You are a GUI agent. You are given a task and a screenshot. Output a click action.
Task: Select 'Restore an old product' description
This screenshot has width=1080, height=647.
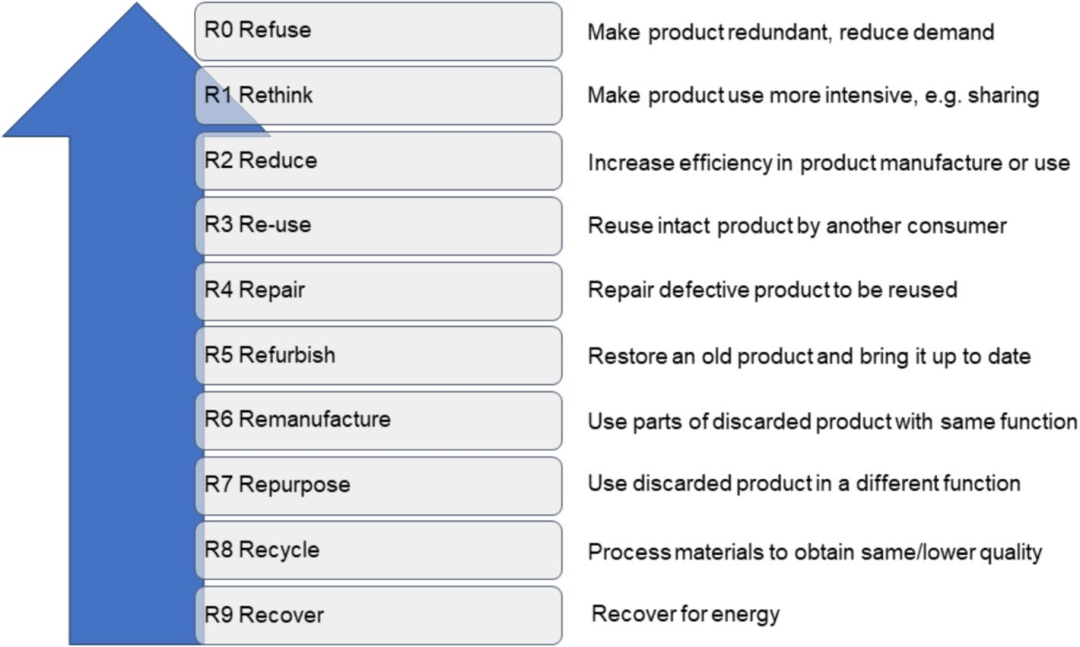(x=808, y=356)
